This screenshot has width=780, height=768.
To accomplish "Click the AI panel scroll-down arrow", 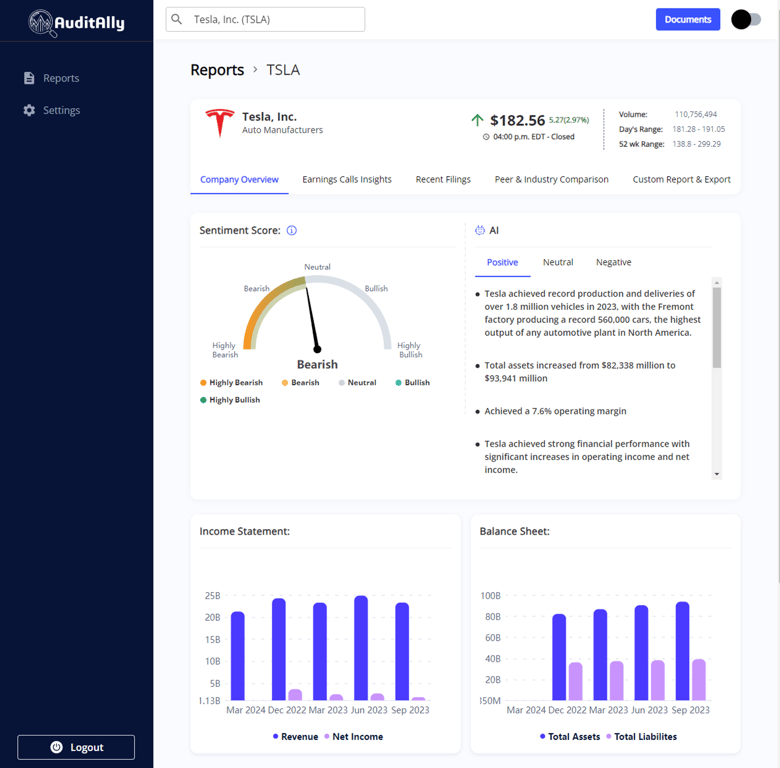I will 717,474.
